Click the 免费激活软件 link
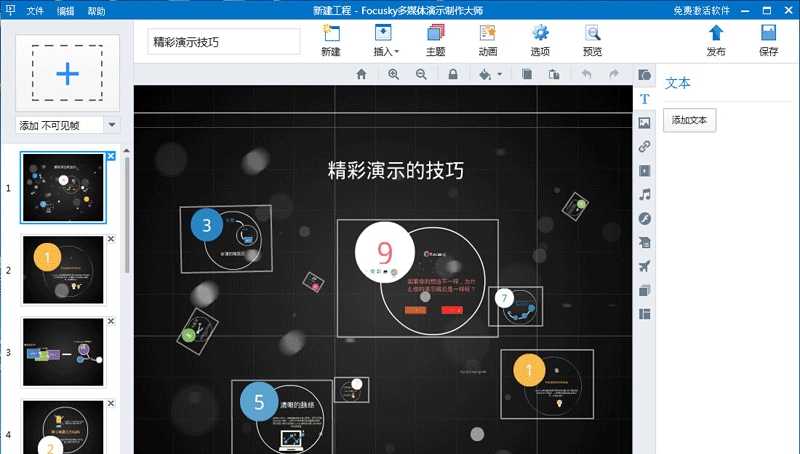The image size is (800, 454). click(x=701, y=11)
